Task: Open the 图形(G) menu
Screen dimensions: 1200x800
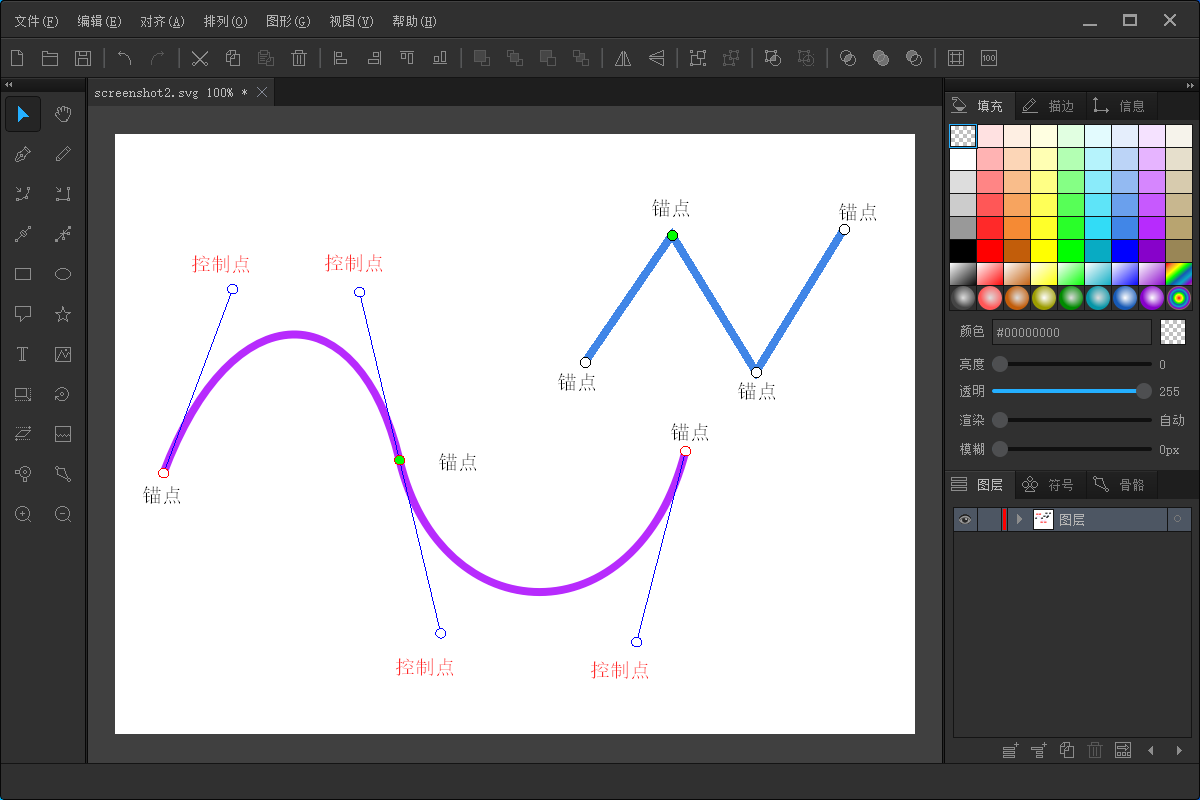Action: point(288,21)
